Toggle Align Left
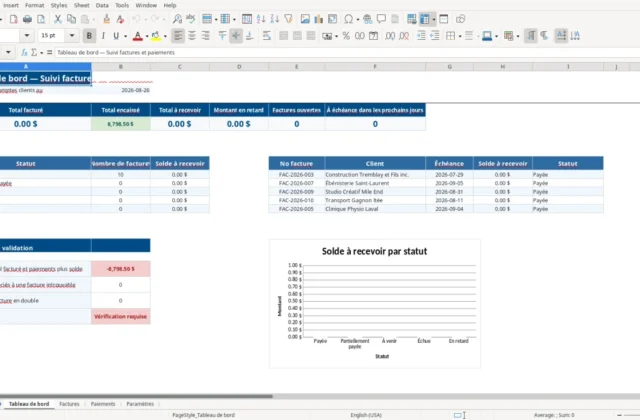The width and height of the screenshot is (640, 420). tap(178, 36)
